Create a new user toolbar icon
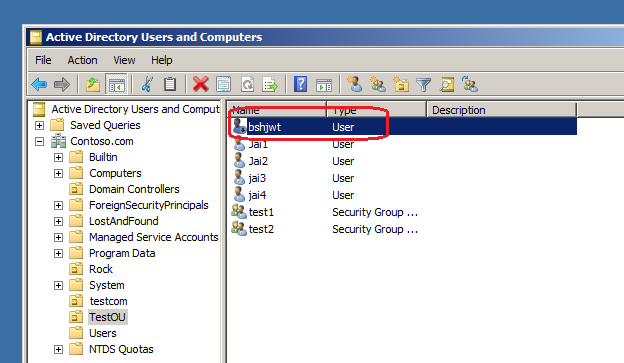 tap(355, 84)
